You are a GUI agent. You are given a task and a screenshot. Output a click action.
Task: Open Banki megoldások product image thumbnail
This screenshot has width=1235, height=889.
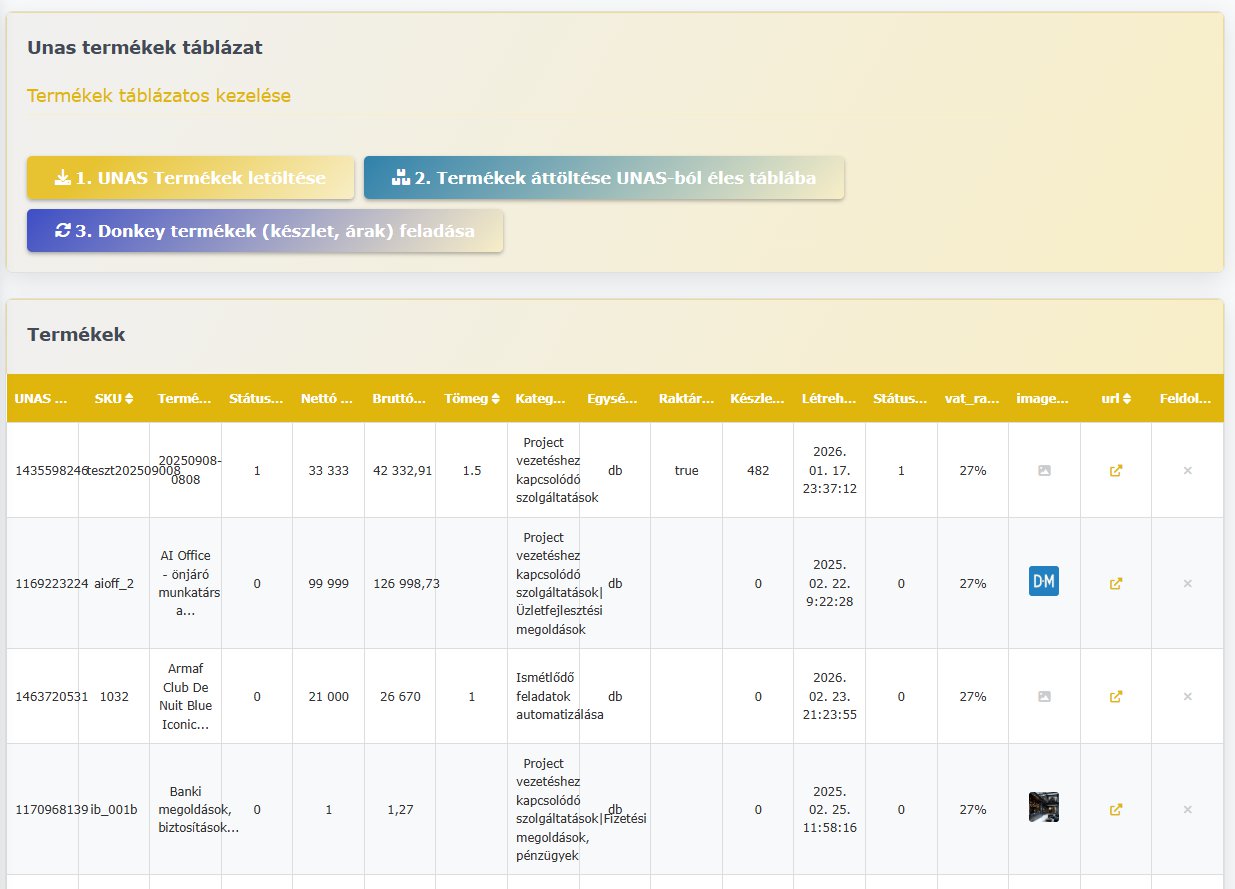tap(1044, 807)
